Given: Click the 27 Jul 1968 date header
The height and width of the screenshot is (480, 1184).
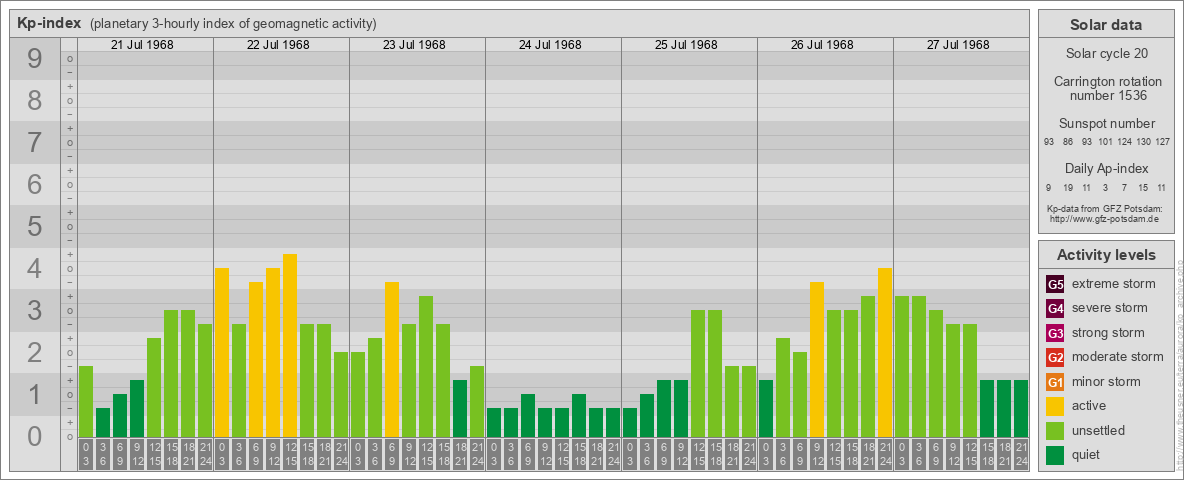Looking at the screenshot, I should [957, 45].
